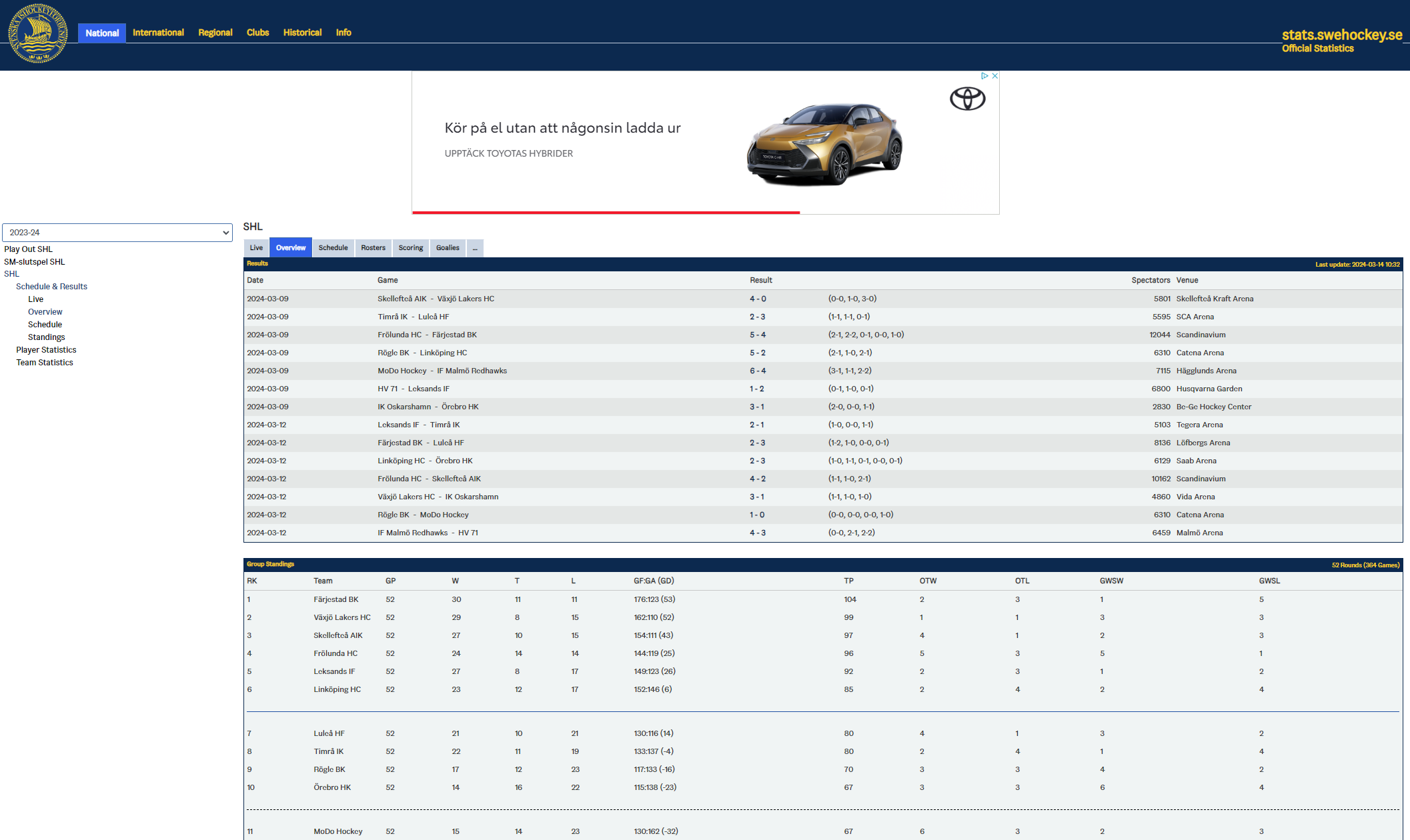Open Leksands IF - Timrå IK result 2-1
This screenshot has height=840, width=1410.
757,425
